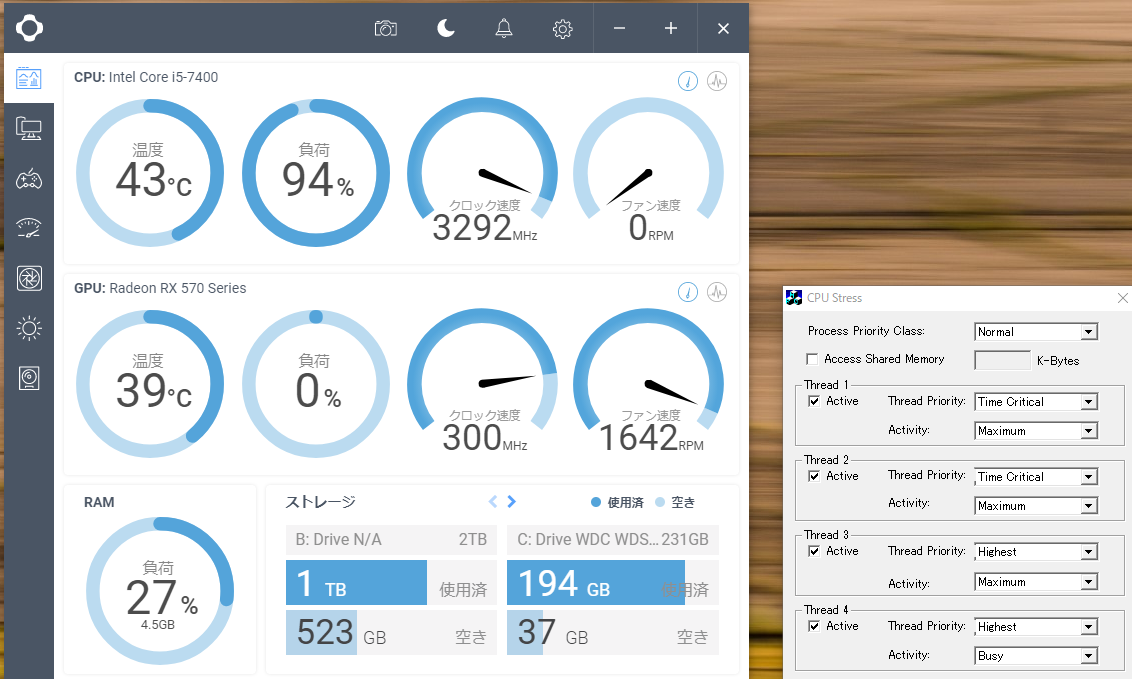This screenshot has height=679, width=1132.
Task: Click the CPU: Intel Core i5-7400 label
Action: pos(146,77)
